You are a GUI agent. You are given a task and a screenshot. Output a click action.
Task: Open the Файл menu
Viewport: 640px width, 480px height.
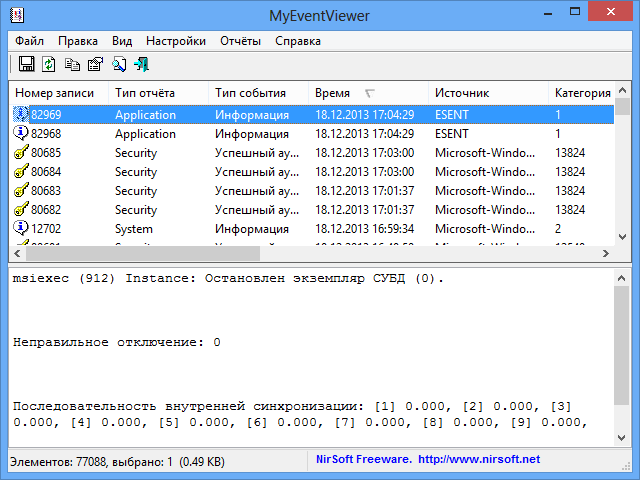tap(29, 41)
